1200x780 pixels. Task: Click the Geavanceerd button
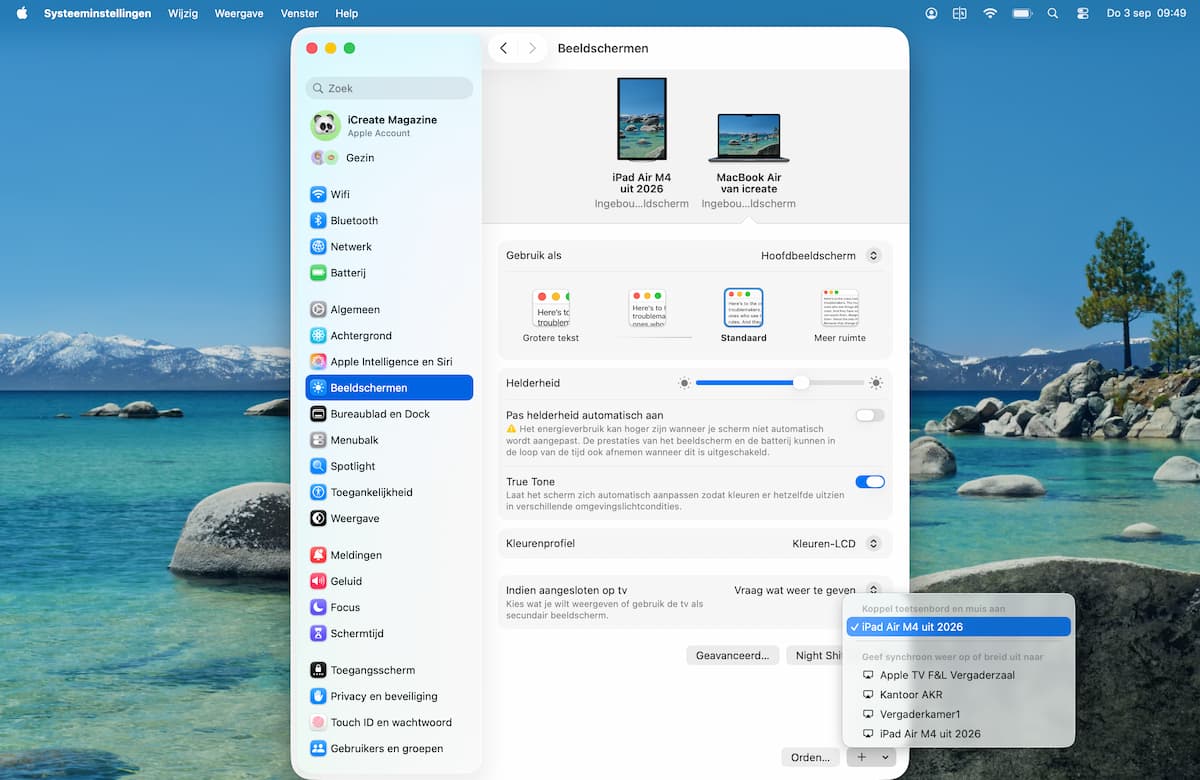tap(733, 655)
